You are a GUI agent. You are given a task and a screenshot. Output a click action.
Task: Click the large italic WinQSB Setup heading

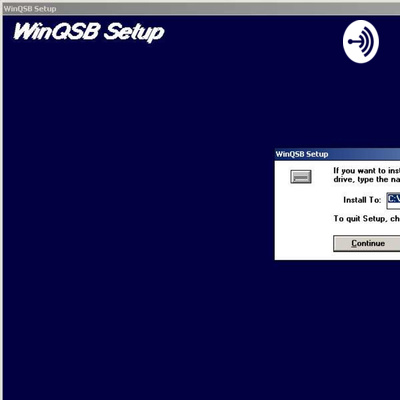click(89, 32)
